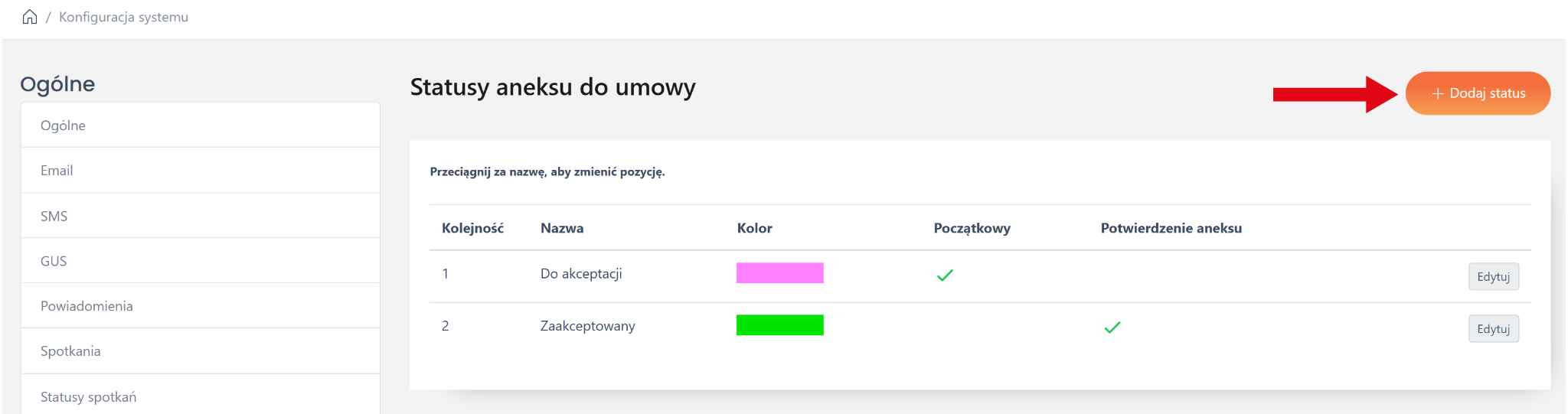Click the green color swatch

(x=779, y=325)
